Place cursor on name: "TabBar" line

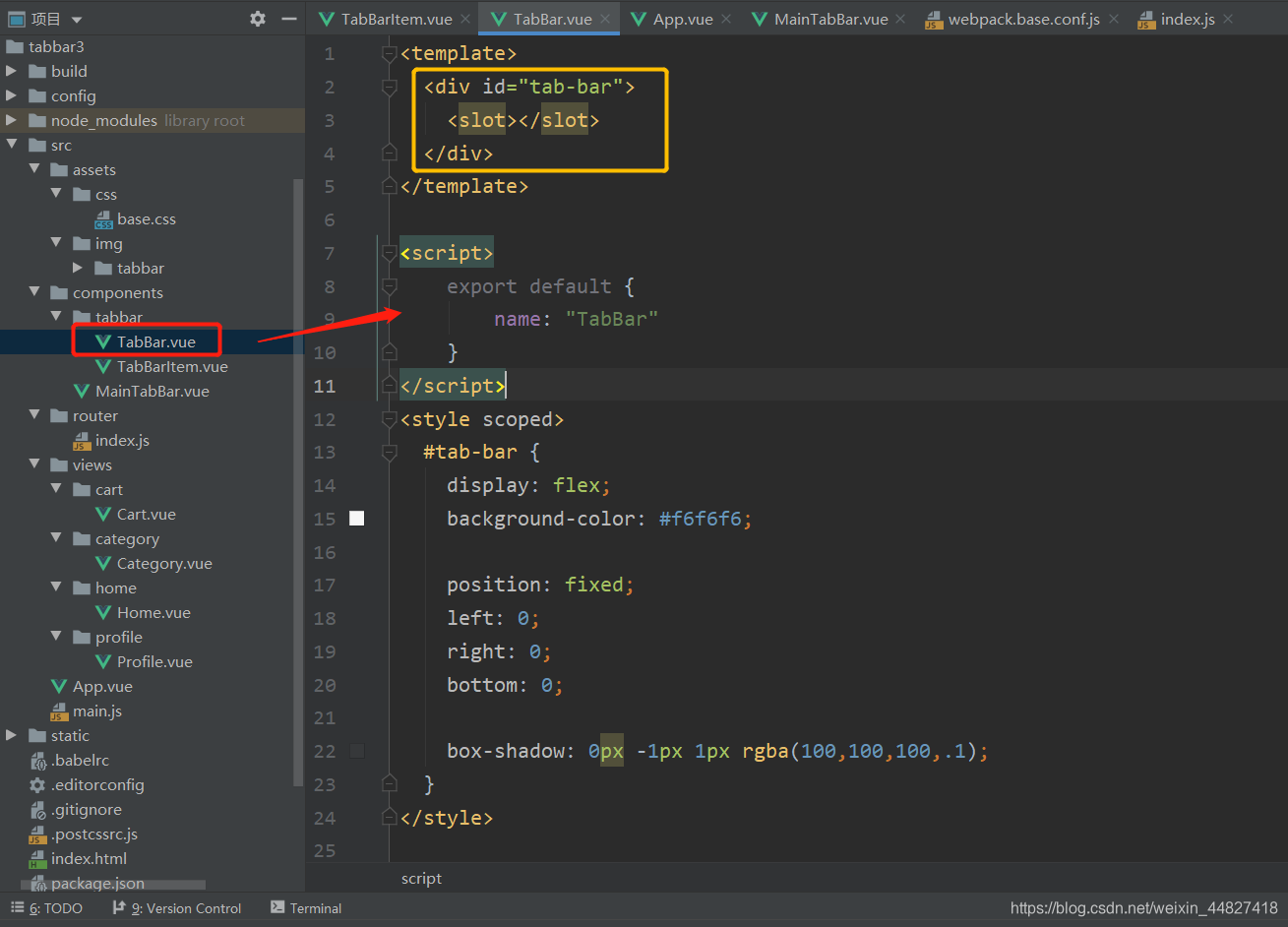click(x=576, y=319)
